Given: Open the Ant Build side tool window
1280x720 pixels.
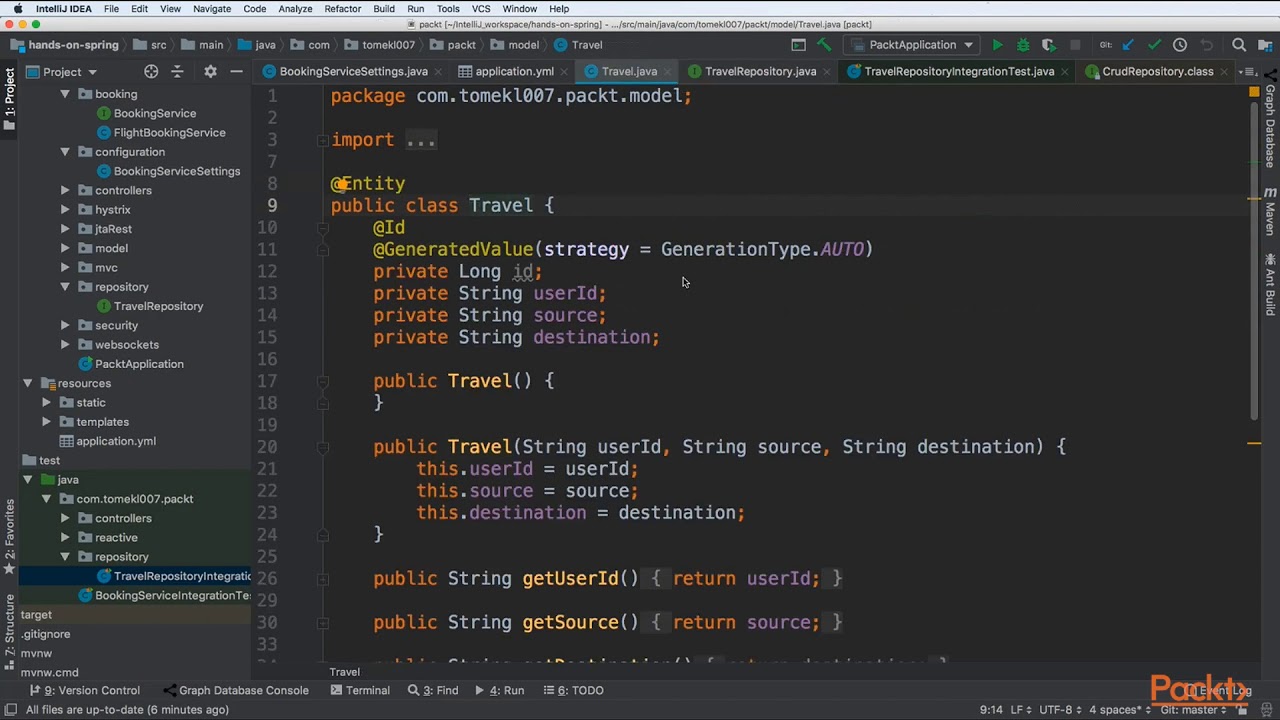Looking at the screenshot, I should [x=1270, y=286].
